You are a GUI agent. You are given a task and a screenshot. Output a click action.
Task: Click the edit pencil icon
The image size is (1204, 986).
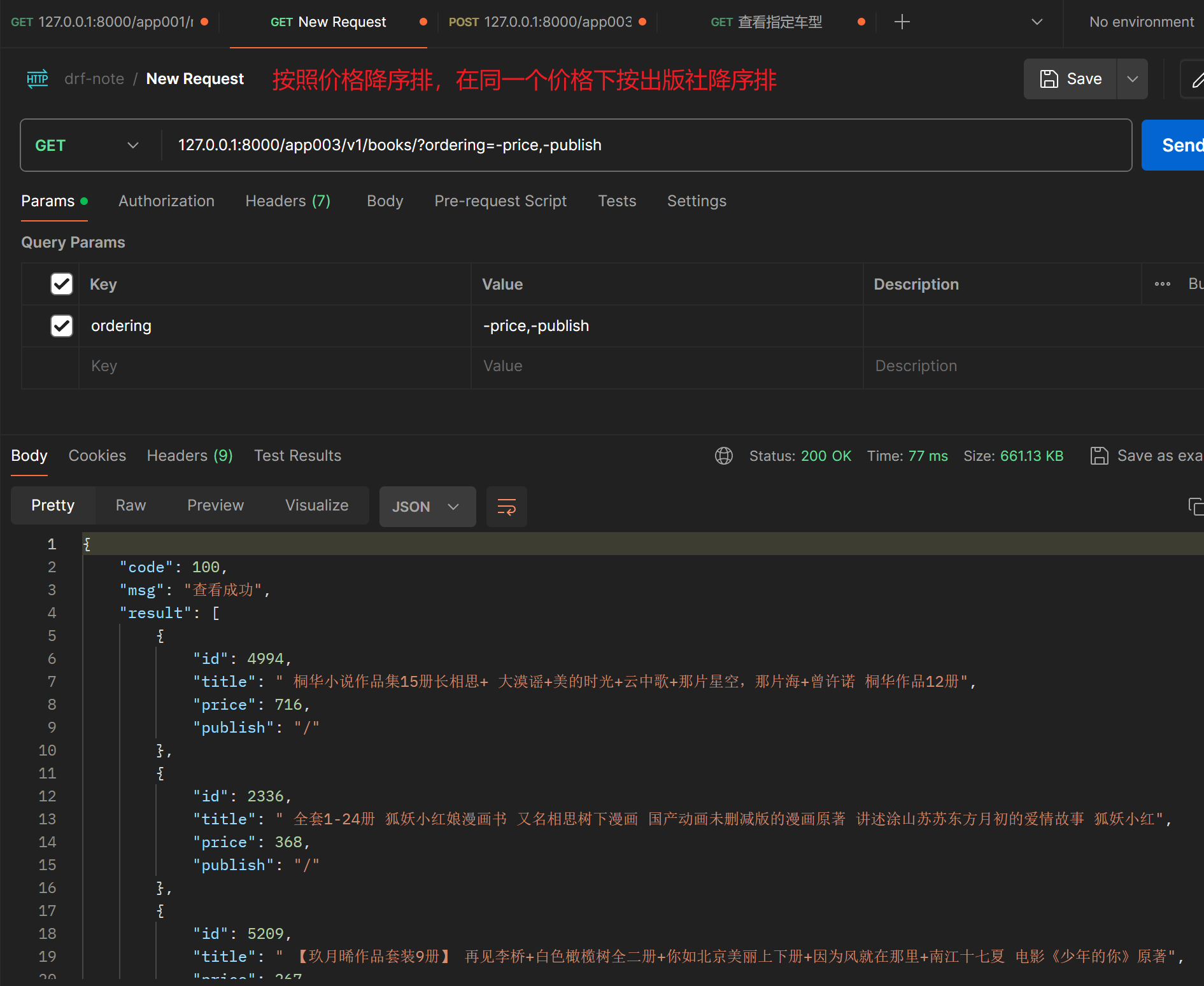pos(1197,80)
